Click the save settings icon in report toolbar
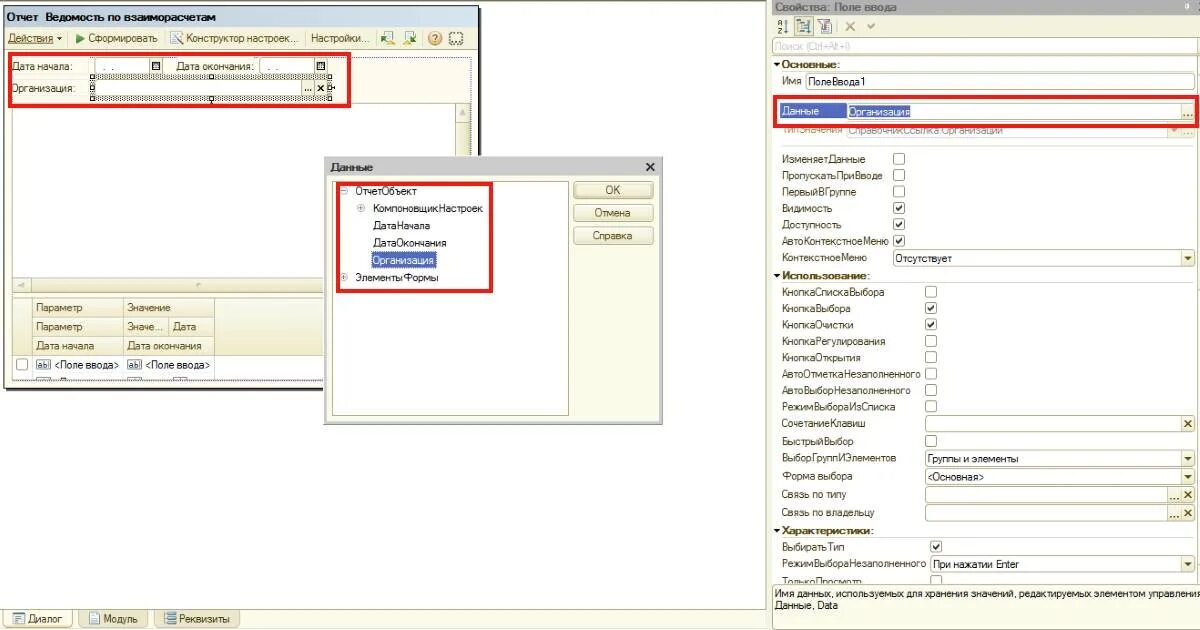1200x630 pixels. (x=410, y=38)
